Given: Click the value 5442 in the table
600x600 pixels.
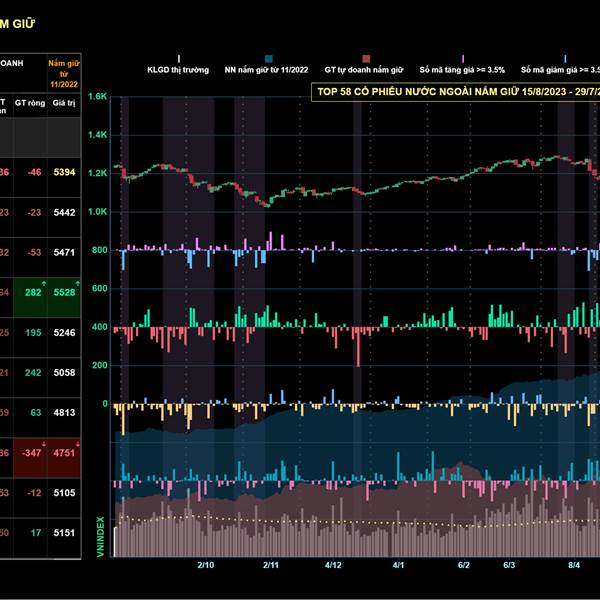Looking at the screenshot, I should (x=64, y=212).
